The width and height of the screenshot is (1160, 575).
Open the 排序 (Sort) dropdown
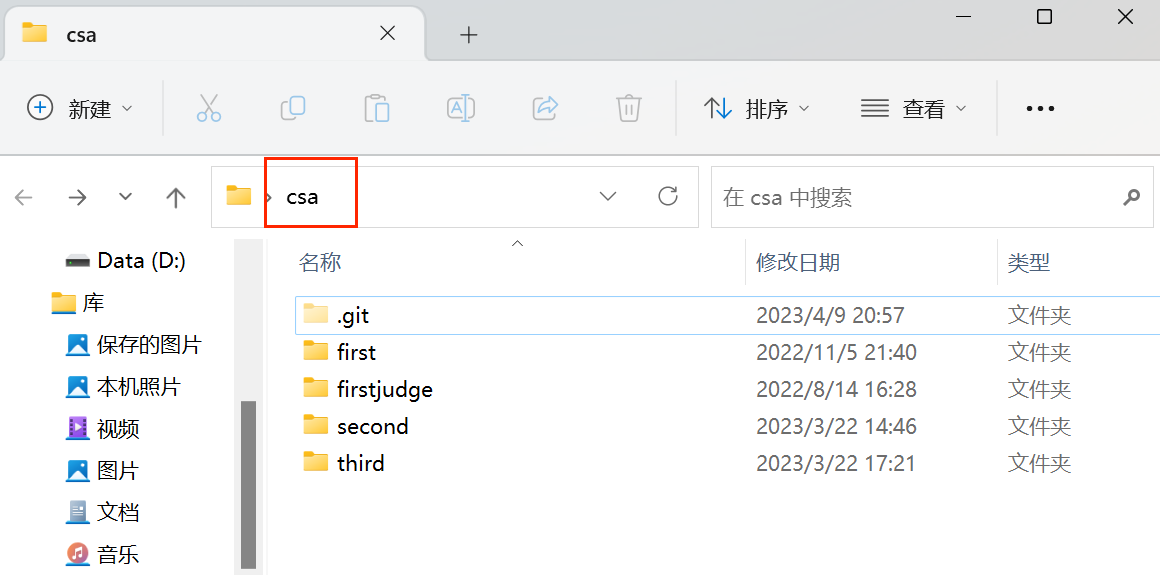coord(756,108)
